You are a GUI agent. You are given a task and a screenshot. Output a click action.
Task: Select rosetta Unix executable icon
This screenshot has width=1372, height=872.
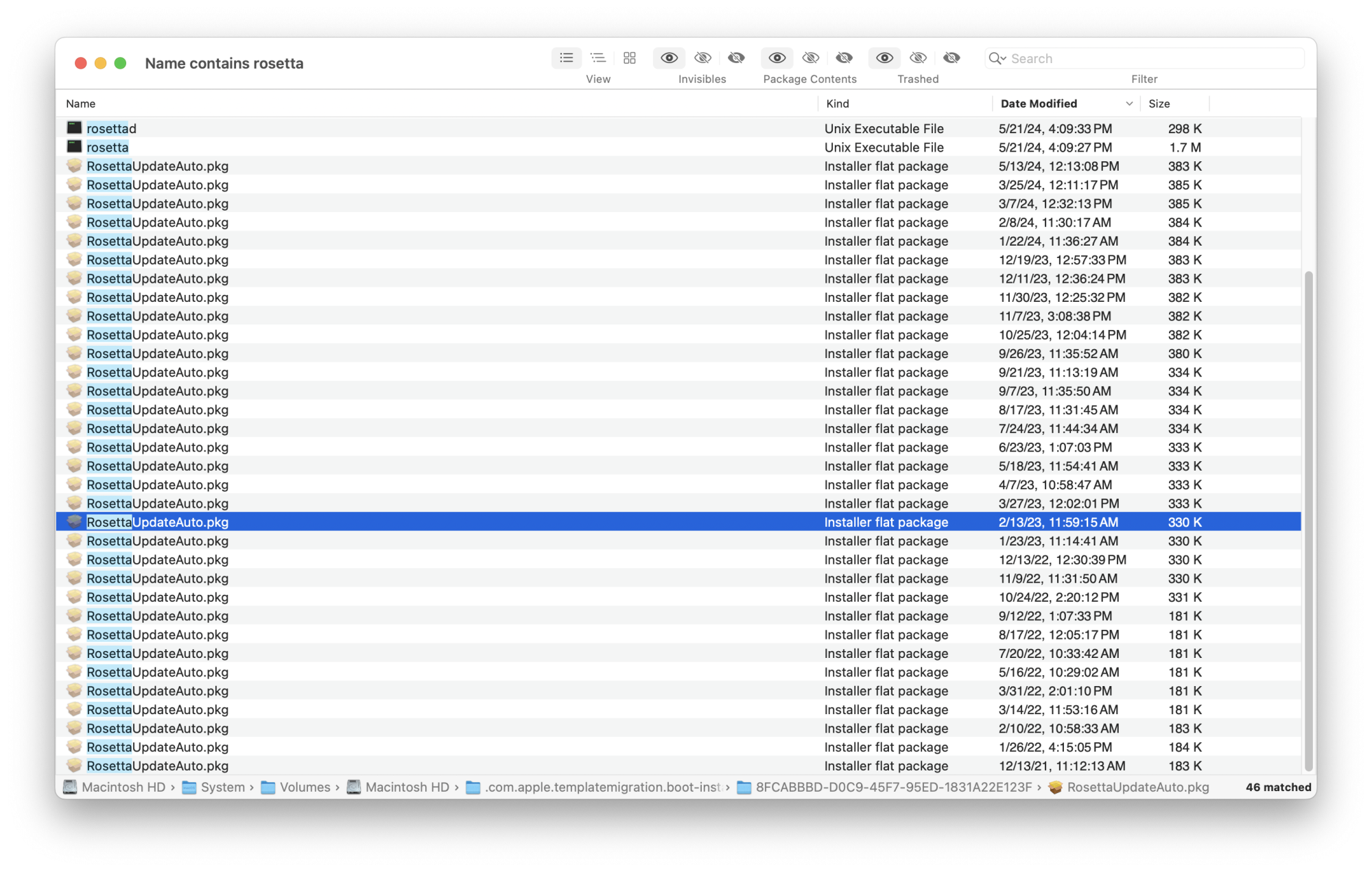click(74, 147)
